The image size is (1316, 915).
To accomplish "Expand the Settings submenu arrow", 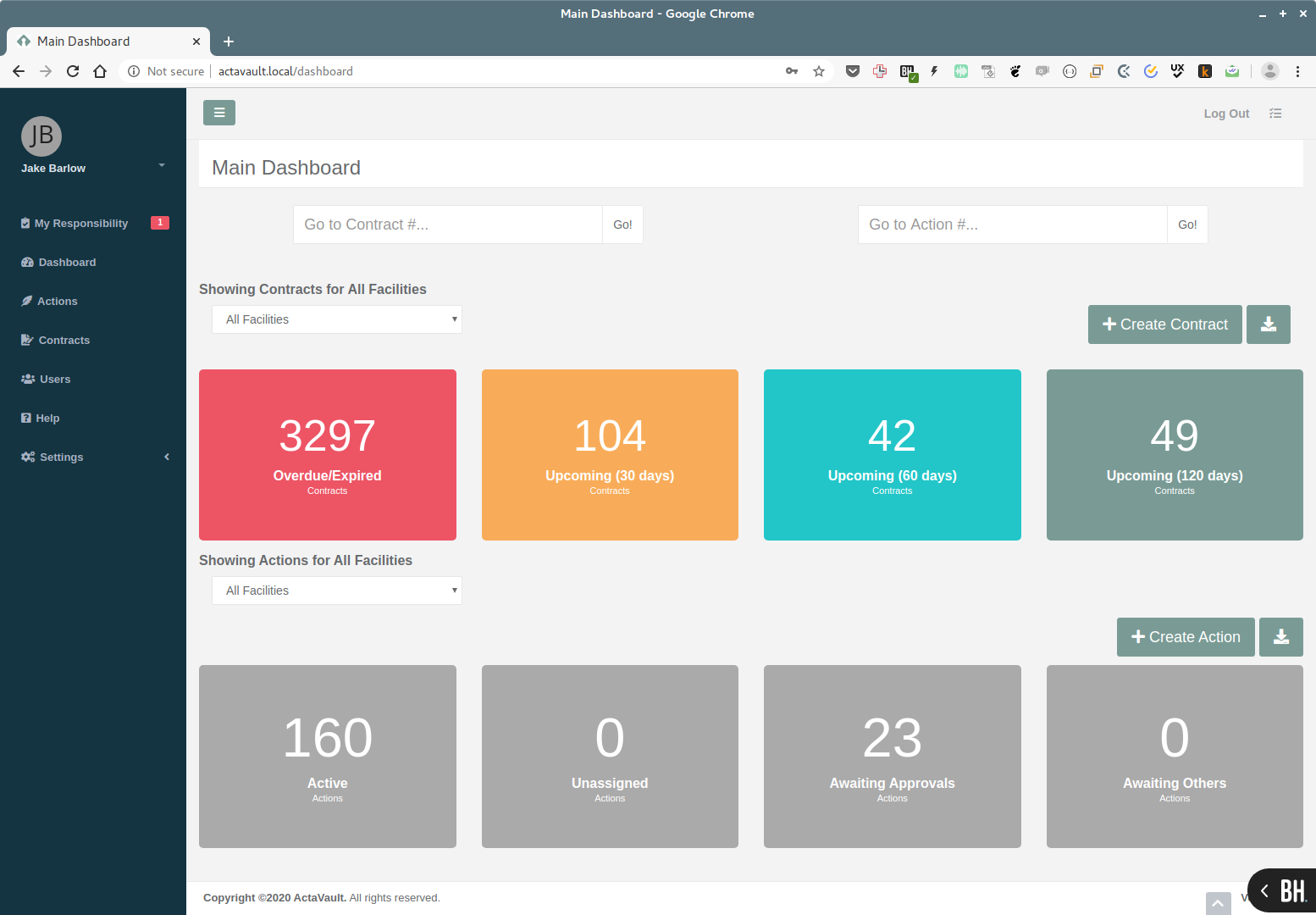I will (167, 457).
